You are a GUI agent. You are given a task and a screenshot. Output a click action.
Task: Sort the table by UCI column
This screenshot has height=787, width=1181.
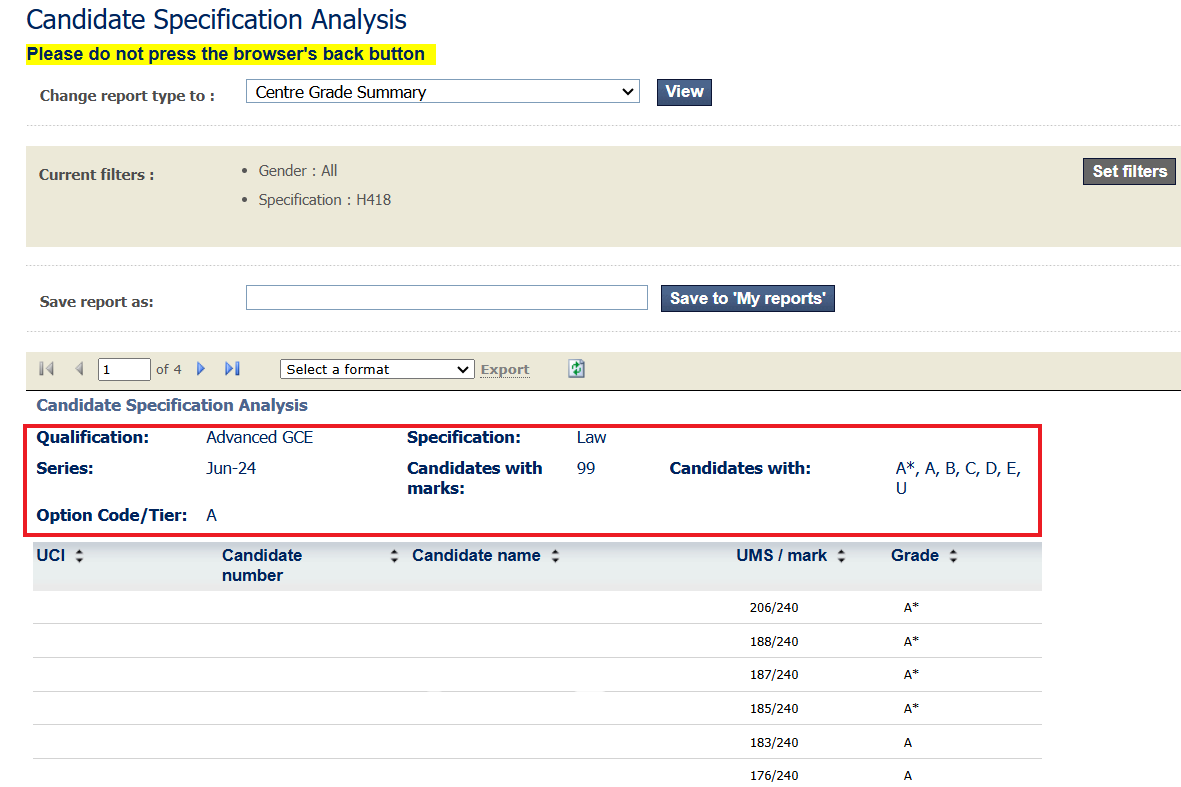pyautogui.click(x=76, y=555)
